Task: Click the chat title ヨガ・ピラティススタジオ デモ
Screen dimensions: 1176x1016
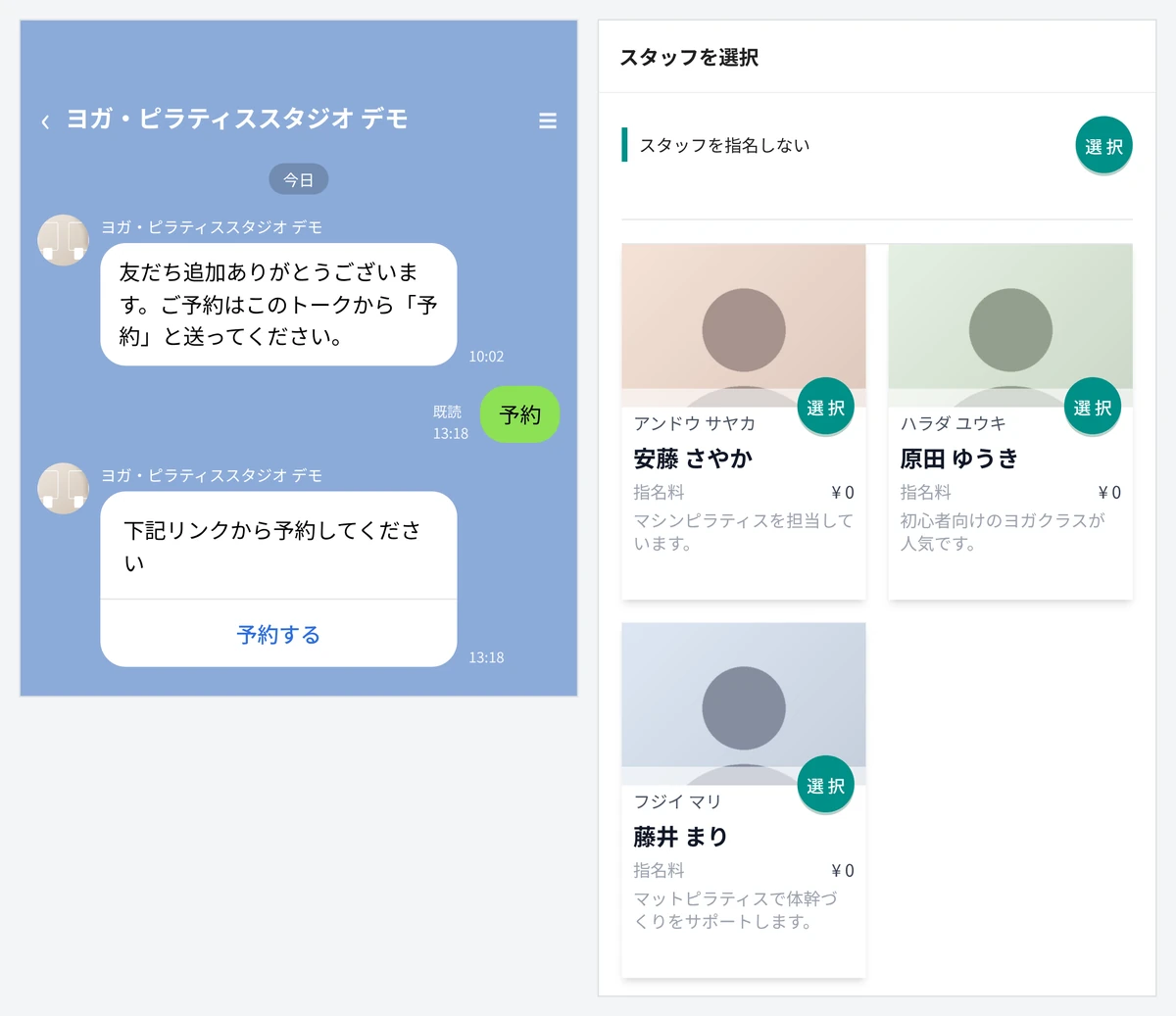Action: coord(236,119)
